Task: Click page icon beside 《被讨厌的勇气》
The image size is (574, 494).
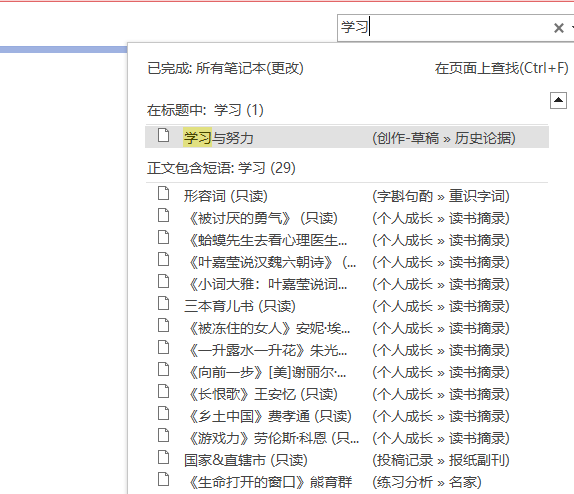Action: click(x=163, y=215)
